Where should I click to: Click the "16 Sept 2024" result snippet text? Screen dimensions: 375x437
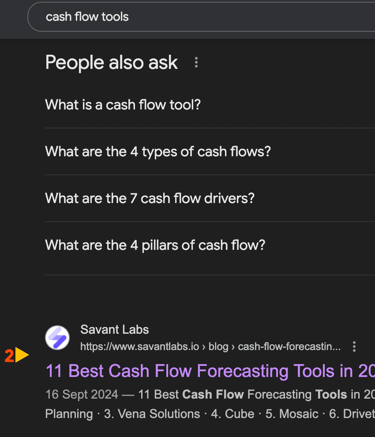coord(82,394)
